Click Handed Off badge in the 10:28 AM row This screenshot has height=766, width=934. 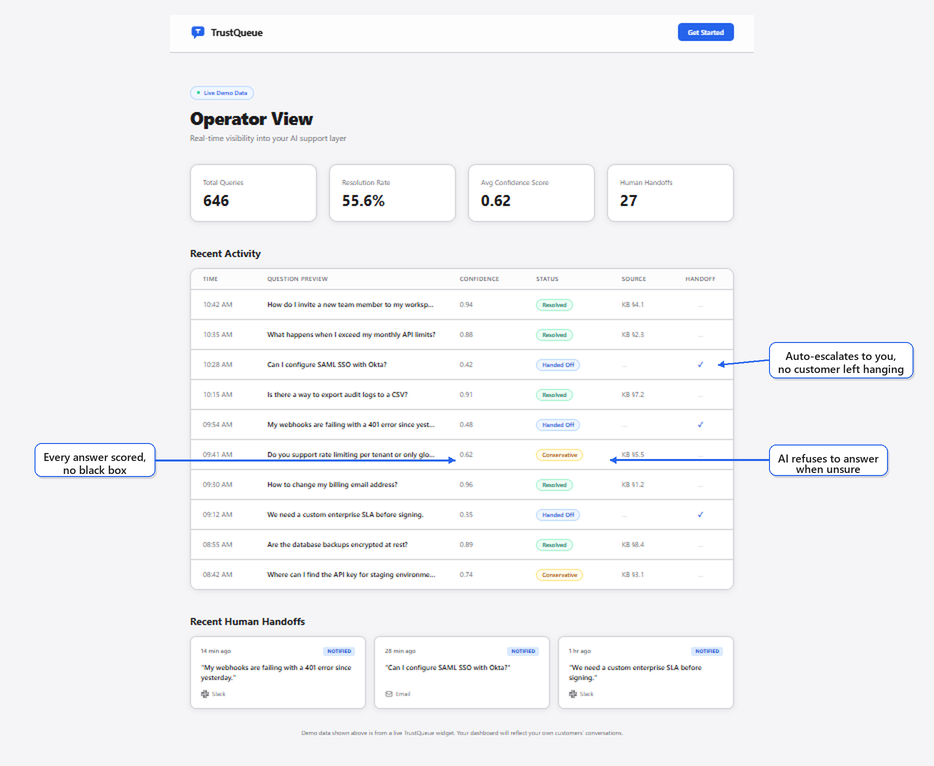coord(558,365)
